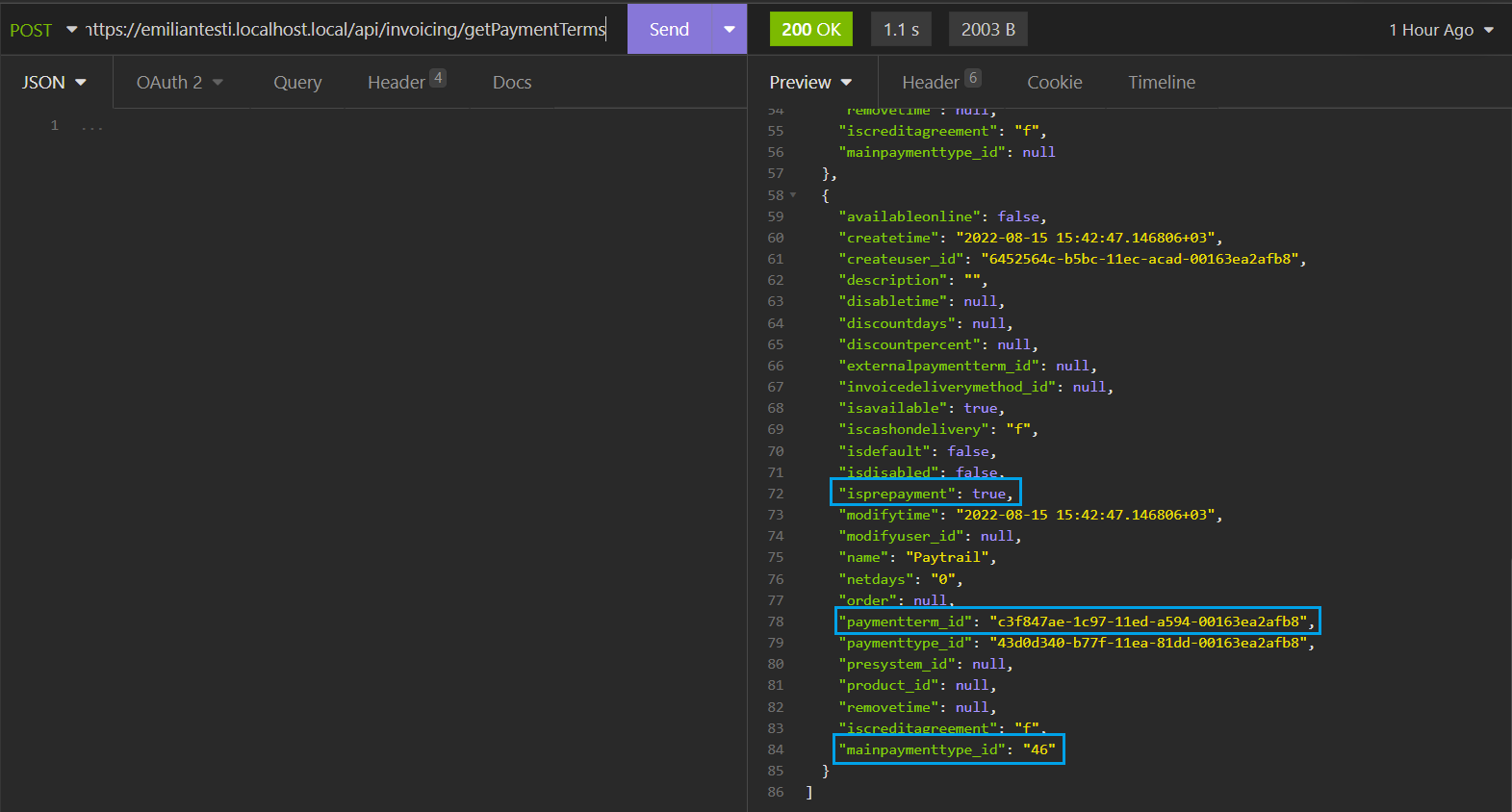1512x812 pixels.
Task: Expand the Send options arrow
Action: tap(729, 30)
